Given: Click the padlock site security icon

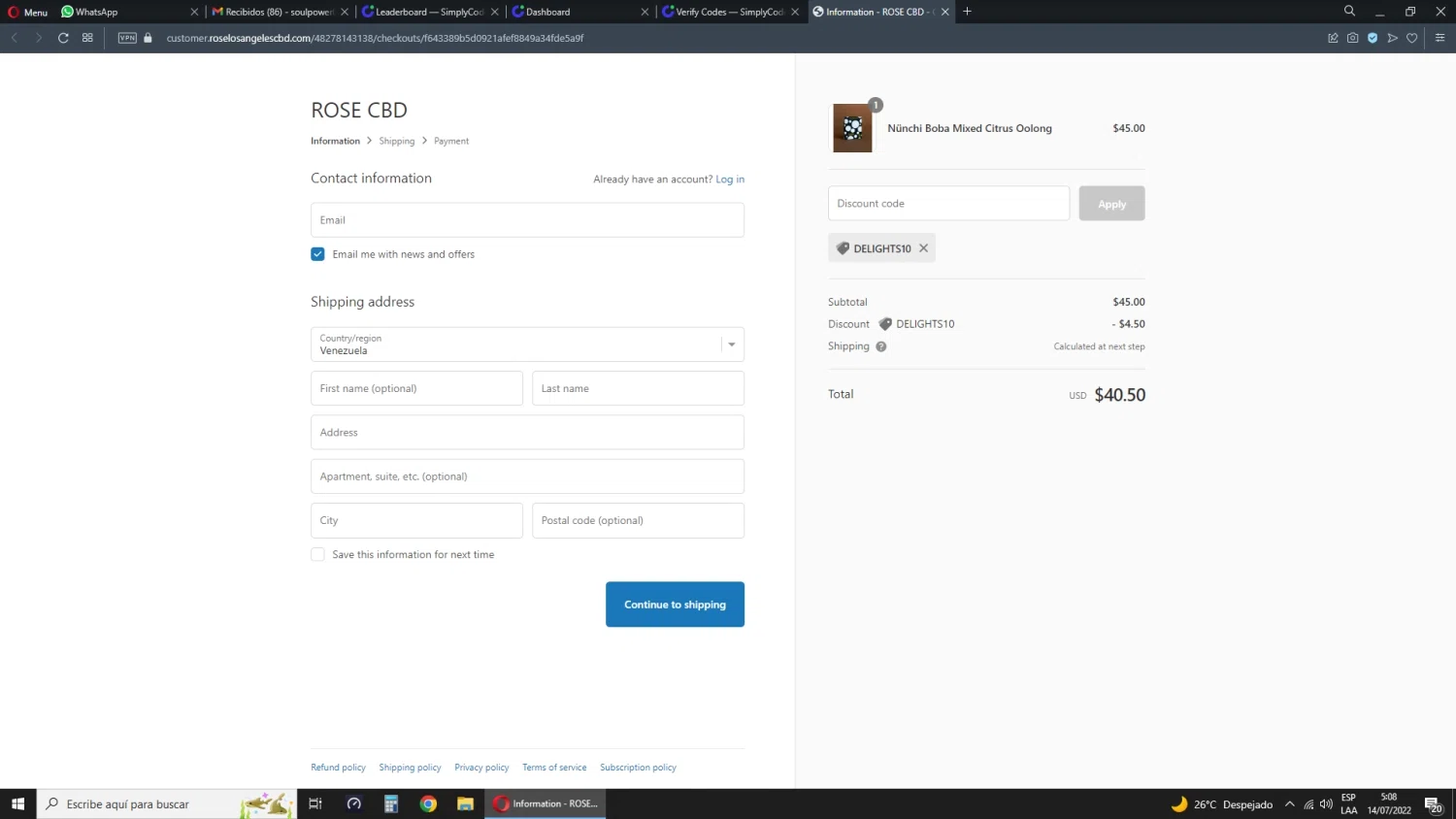Looking at the screenshot, I should (x=149, y=38).
